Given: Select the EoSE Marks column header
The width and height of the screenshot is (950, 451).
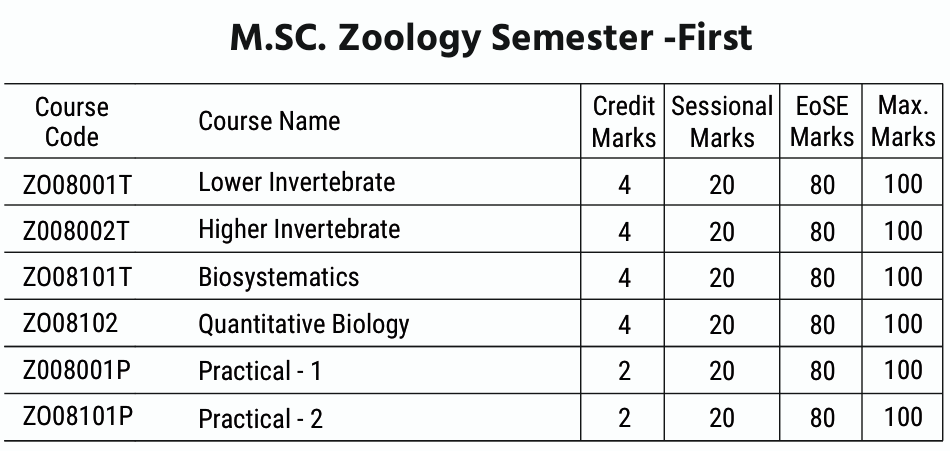Looking at the screenshot, I should [x=822, y=121].
